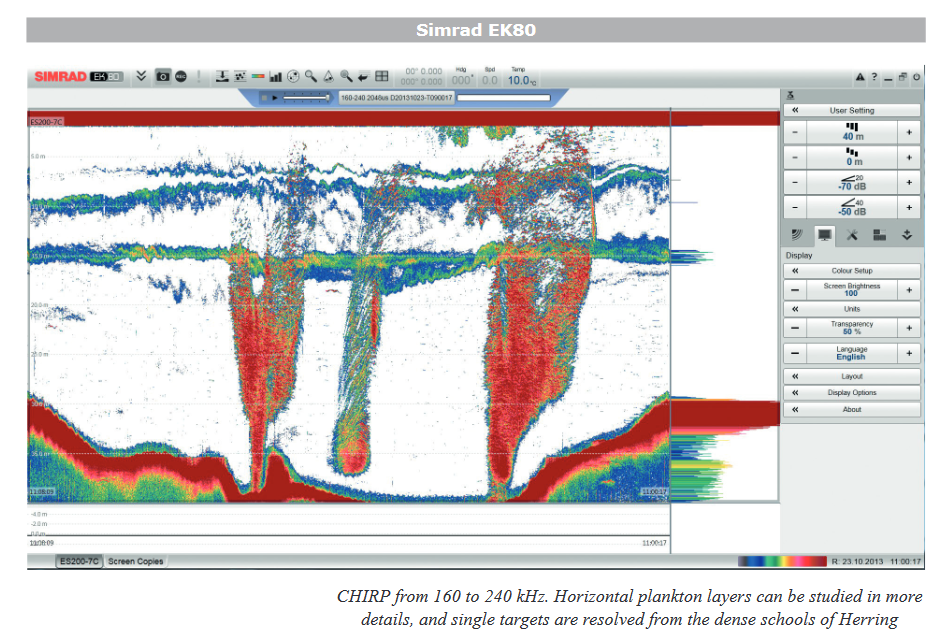
Task: Click the monitor Display tab icon
Action: pyautogui.click(x=824, y=235)
